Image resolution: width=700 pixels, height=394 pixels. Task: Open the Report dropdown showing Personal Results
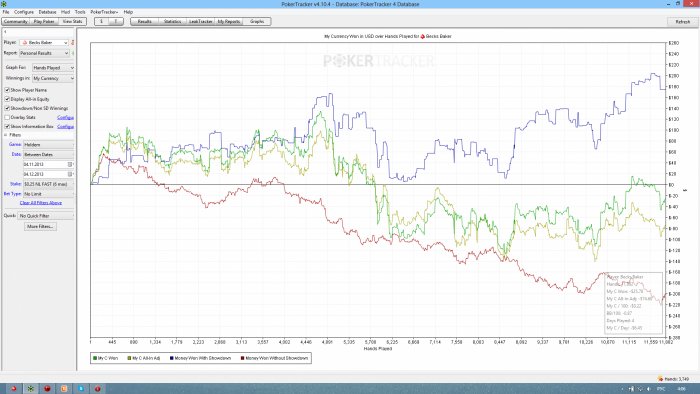pos(44,53)
